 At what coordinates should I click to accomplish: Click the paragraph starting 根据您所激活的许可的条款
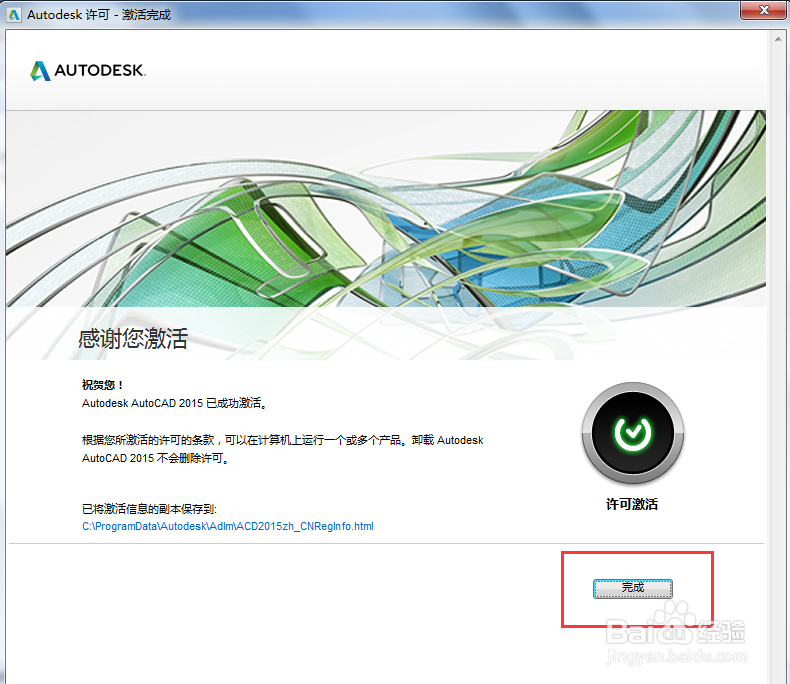283,449
